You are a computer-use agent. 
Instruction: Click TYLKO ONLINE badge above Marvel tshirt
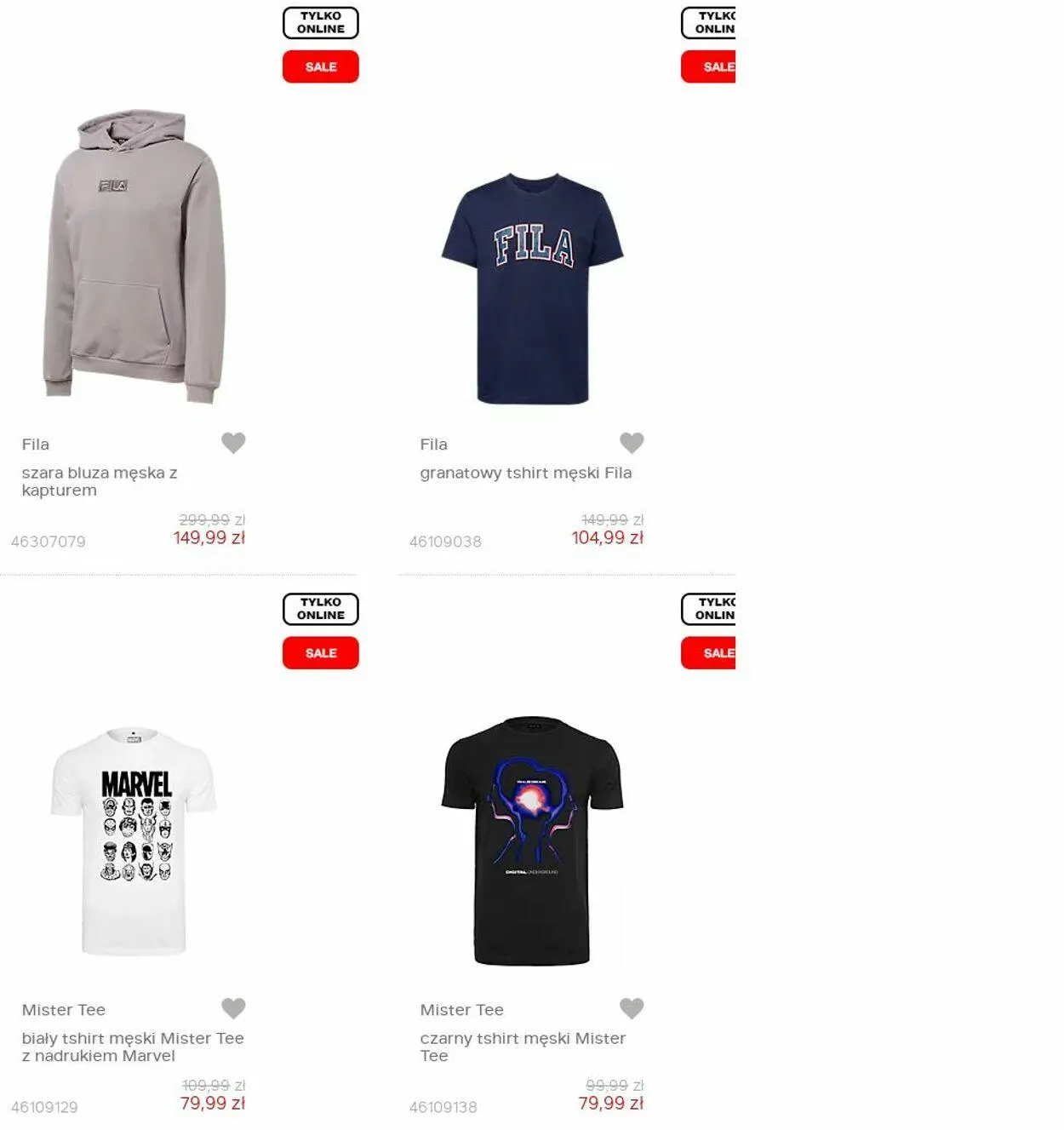click(321, 609)
